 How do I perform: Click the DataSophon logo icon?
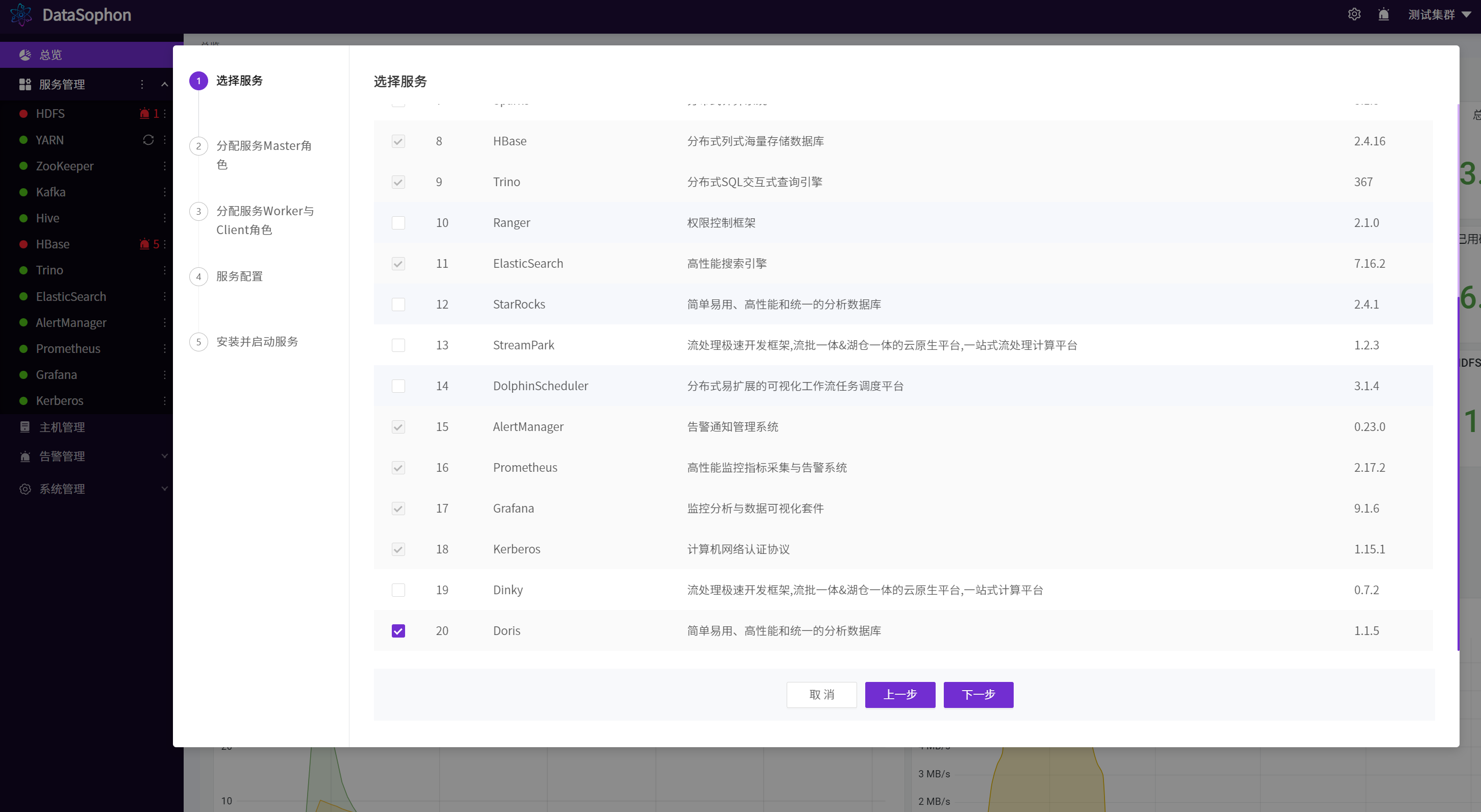[x=21, y=14]
